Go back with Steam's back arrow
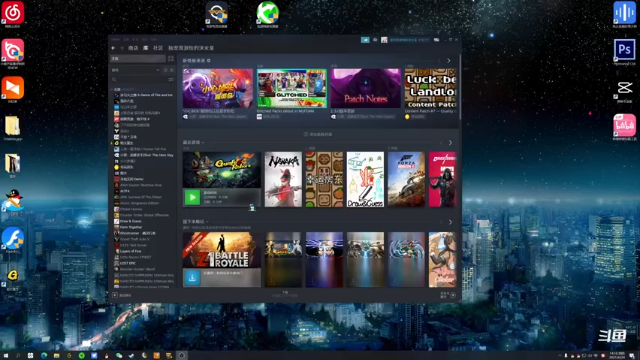 click(113, 48)
